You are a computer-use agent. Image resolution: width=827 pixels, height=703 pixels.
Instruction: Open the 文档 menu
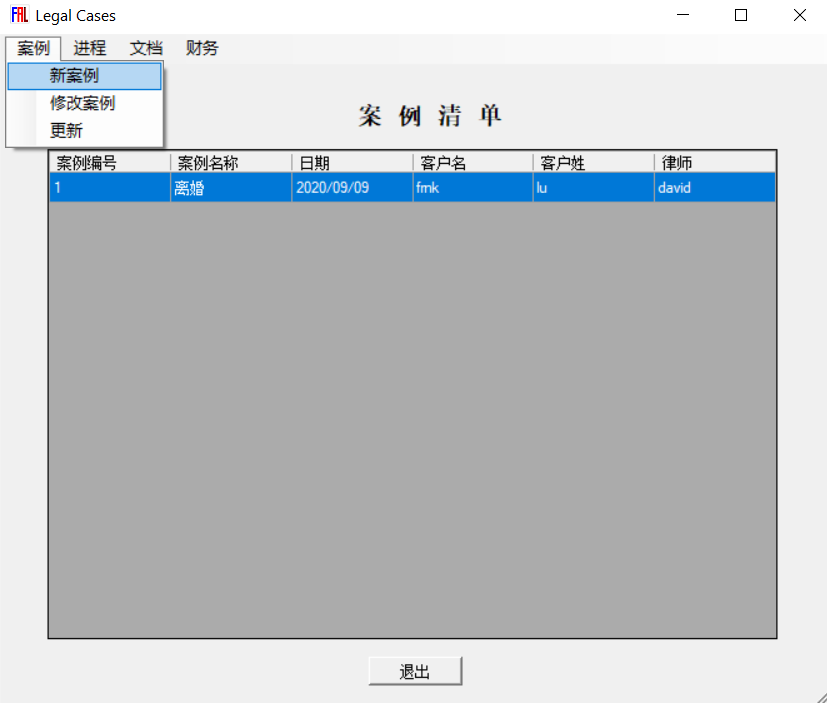pos(146,48)
